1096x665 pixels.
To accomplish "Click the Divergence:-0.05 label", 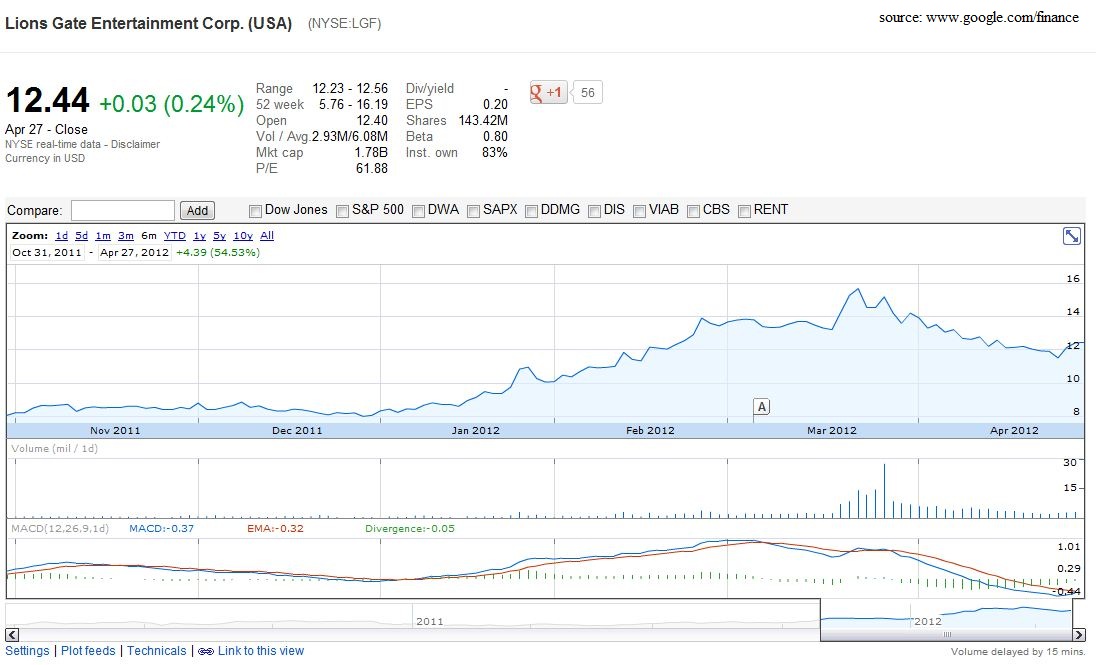I will (410, 529).
